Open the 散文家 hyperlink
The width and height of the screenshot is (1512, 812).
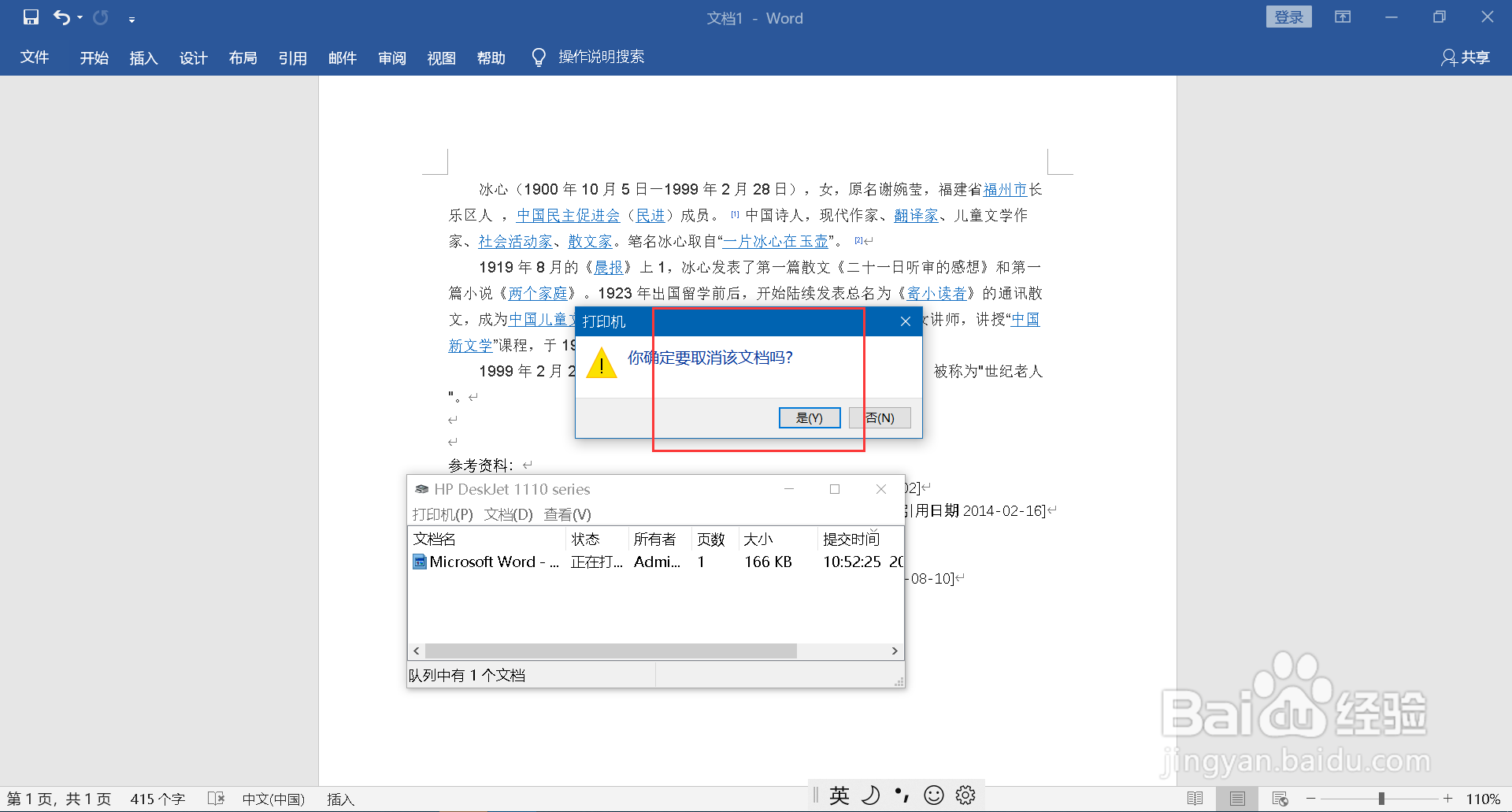(x=591, y=241)
